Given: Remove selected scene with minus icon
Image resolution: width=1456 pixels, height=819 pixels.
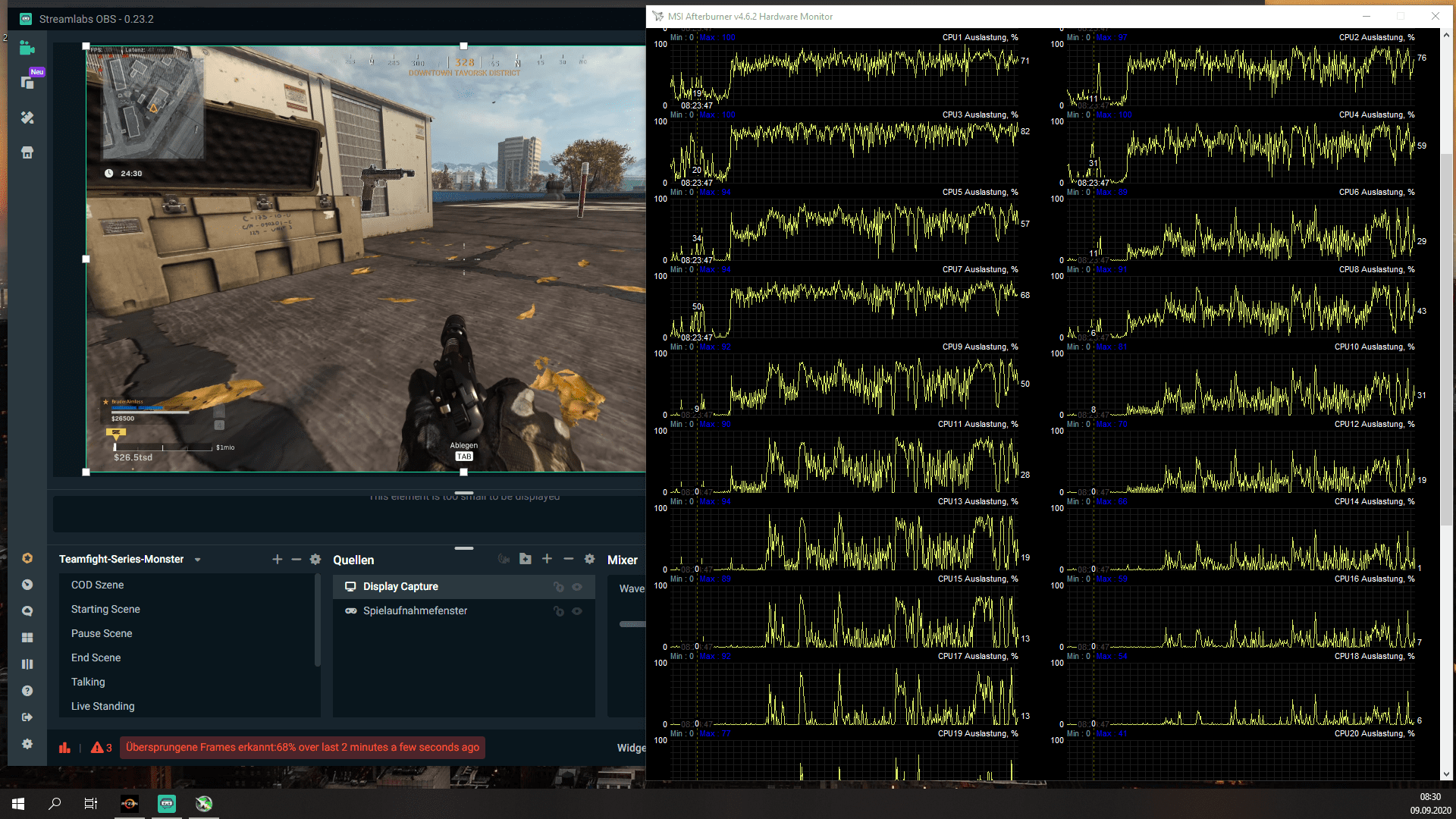Looking at the screenshot, I should (297, 559).
